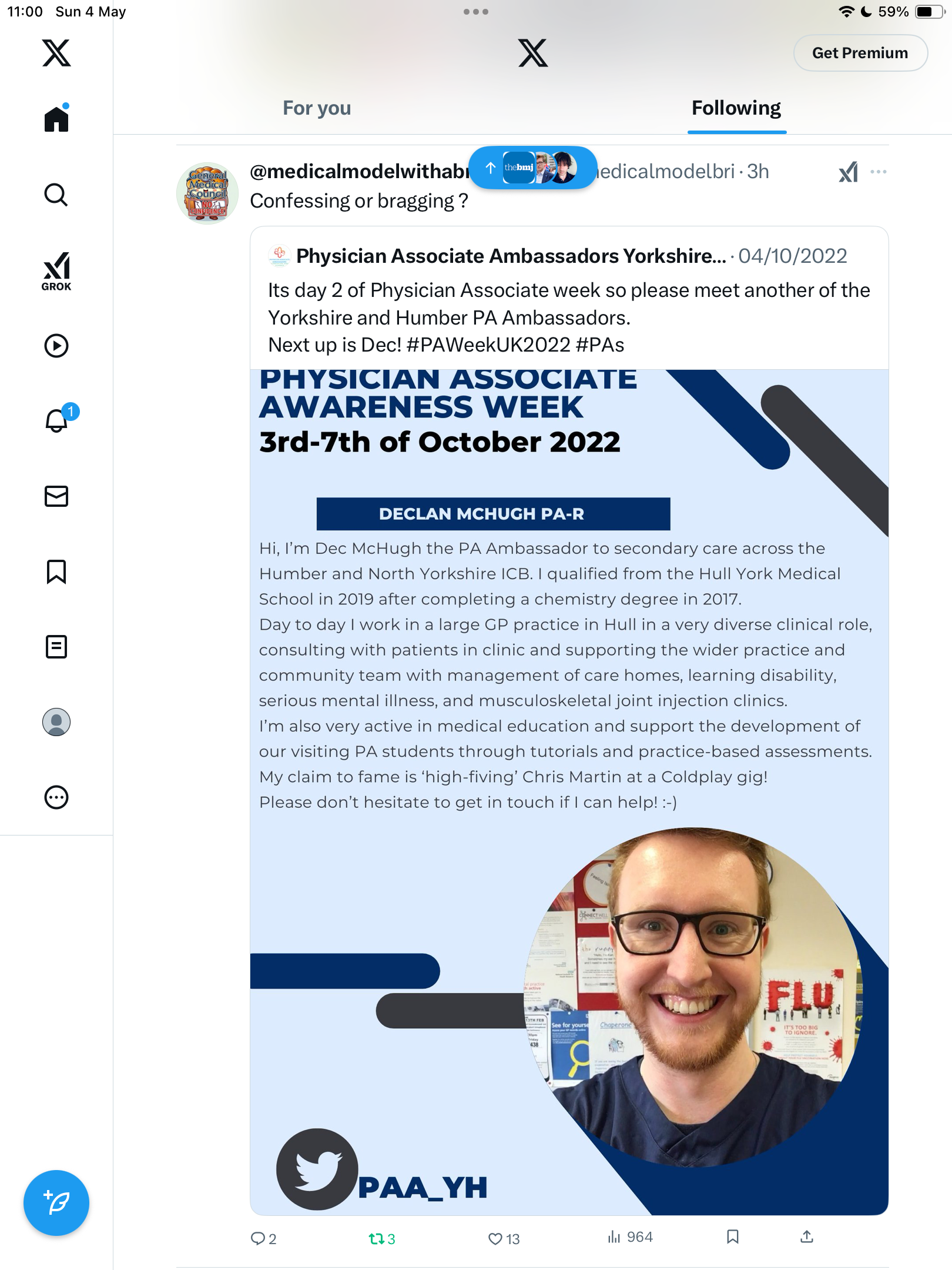Image resolution: width=952 pixels, height=1270 pixels.
Task: Open the Search icon in sidebar
Action: coord(56,195)
